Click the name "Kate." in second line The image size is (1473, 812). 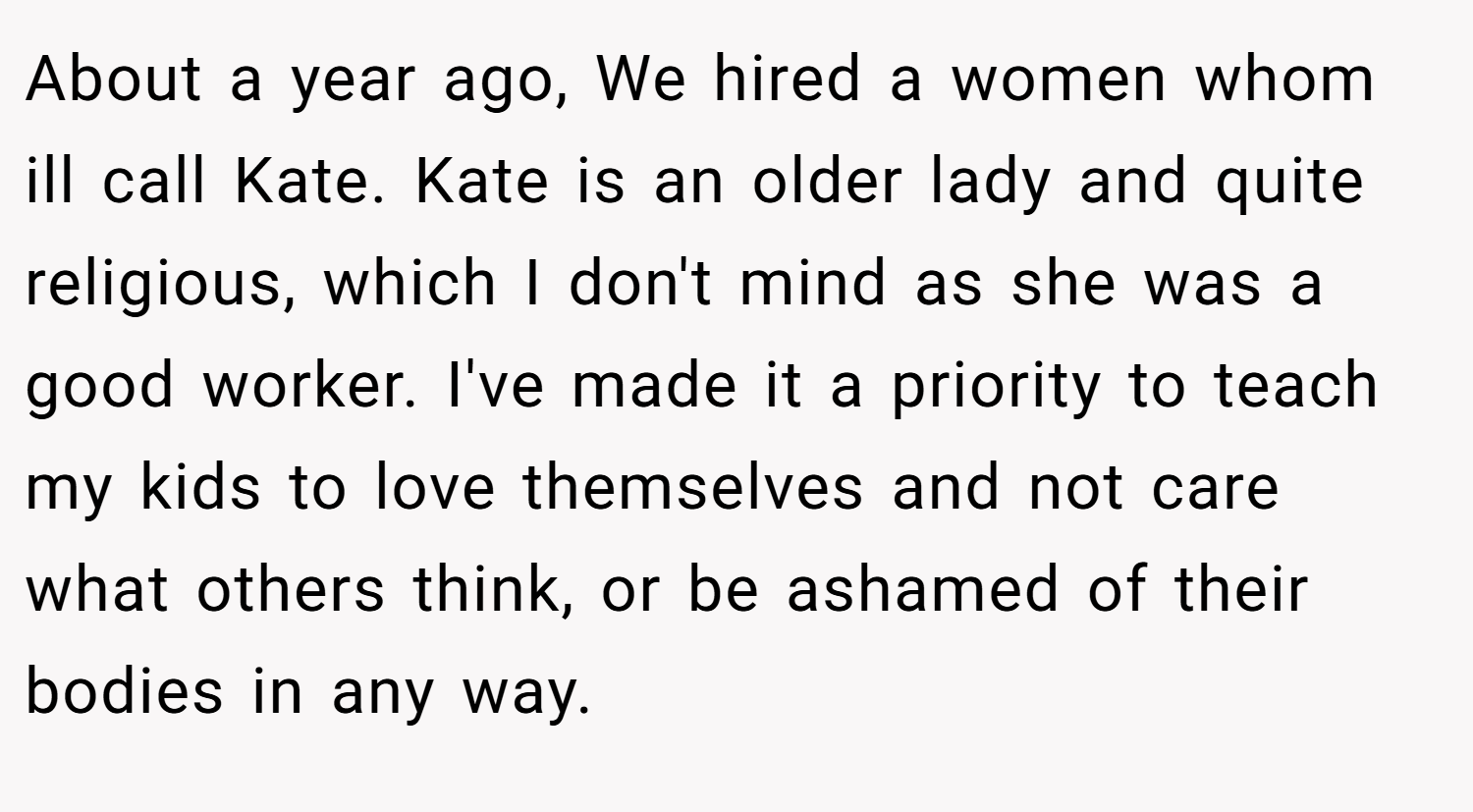coord(310,180)
